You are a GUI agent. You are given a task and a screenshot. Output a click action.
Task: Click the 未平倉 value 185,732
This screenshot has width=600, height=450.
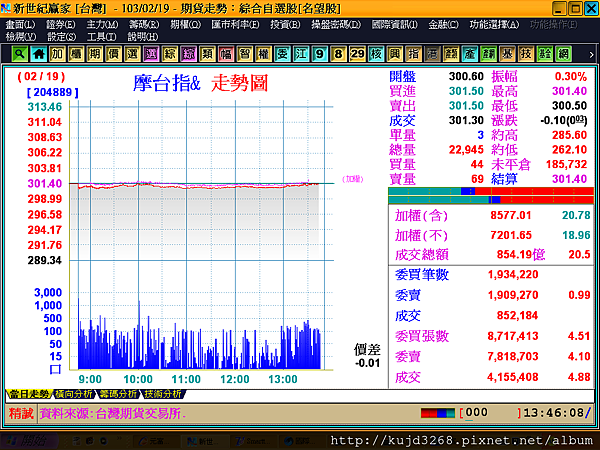tap(566, 165)
